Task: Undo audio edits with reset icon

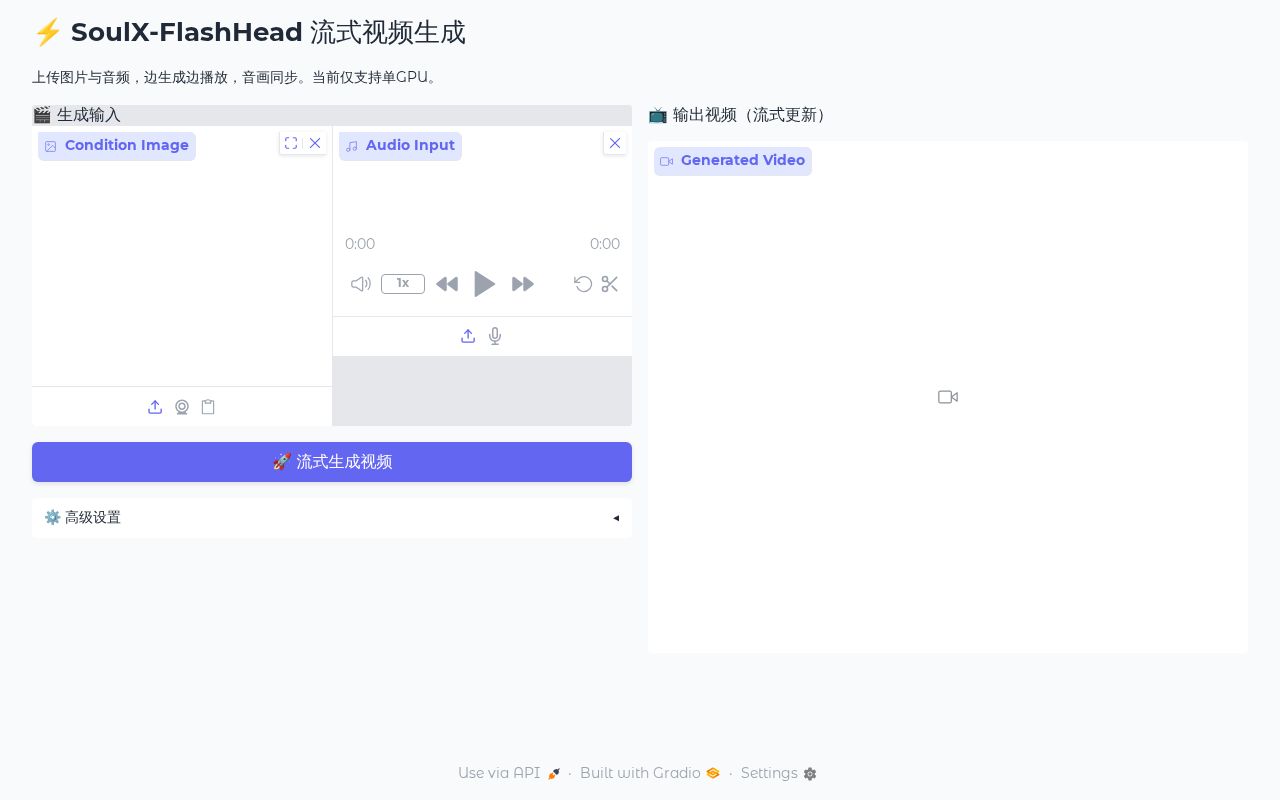Action: [583, 284]
